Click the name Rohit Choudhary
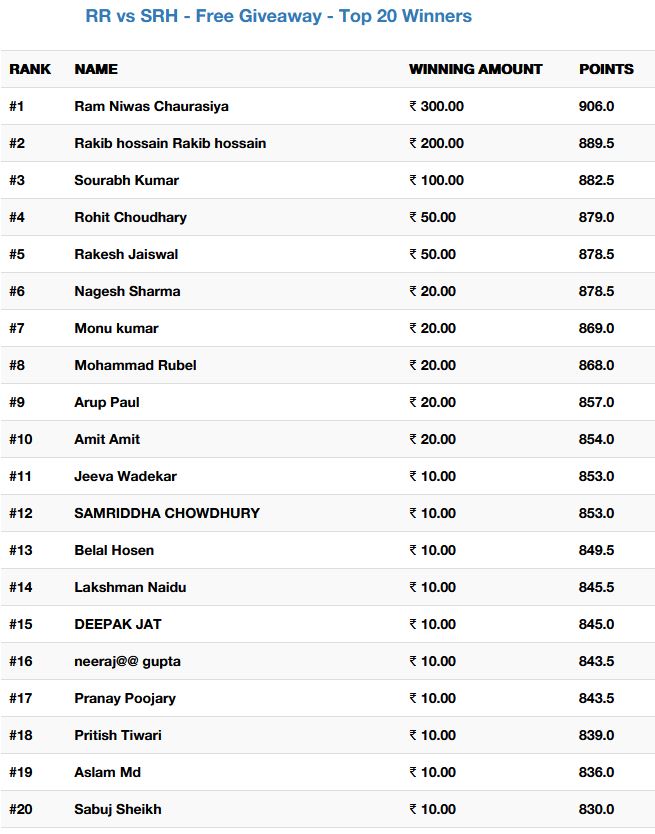The width and height of the screenshot is (655, 834). [x=130, y=217]
